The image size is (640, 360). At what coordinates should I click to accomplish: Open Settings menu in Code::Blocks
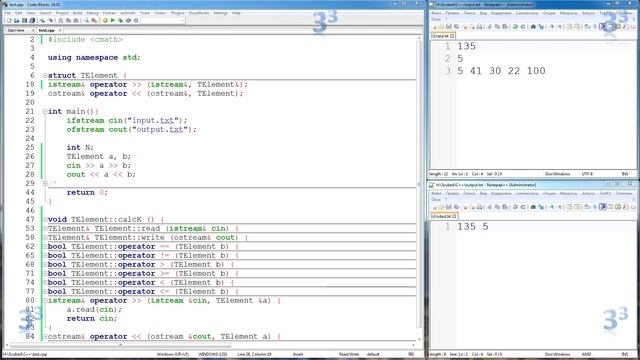pos(220,13)
